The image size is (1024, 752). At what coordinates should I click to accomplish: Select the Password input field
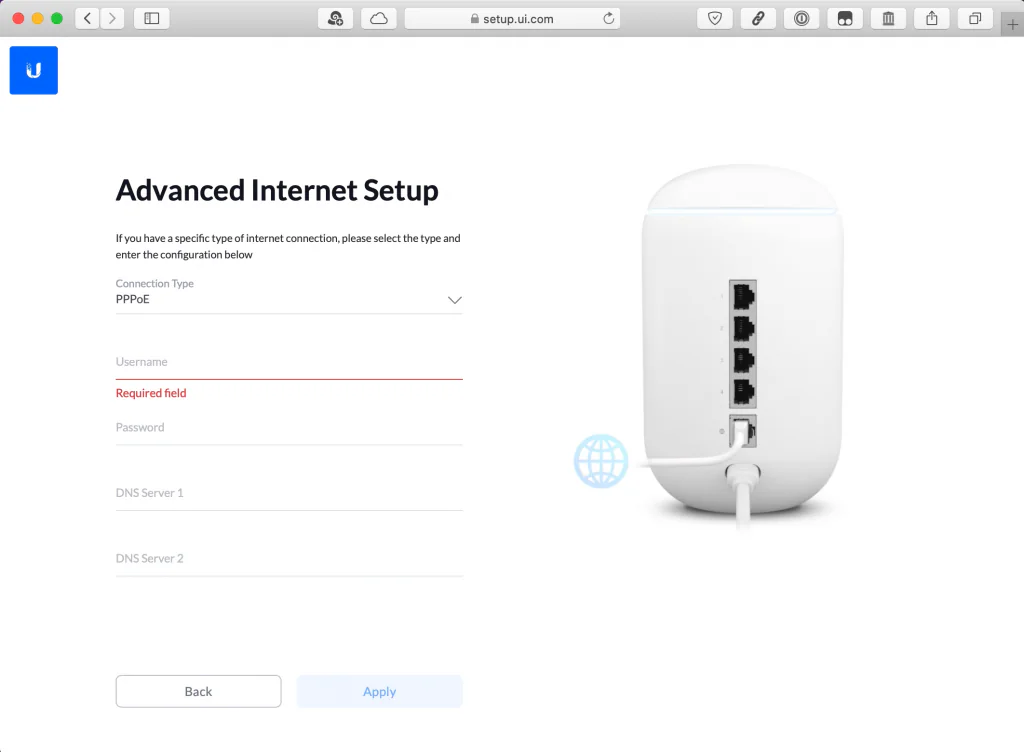[x=289, y=428]
